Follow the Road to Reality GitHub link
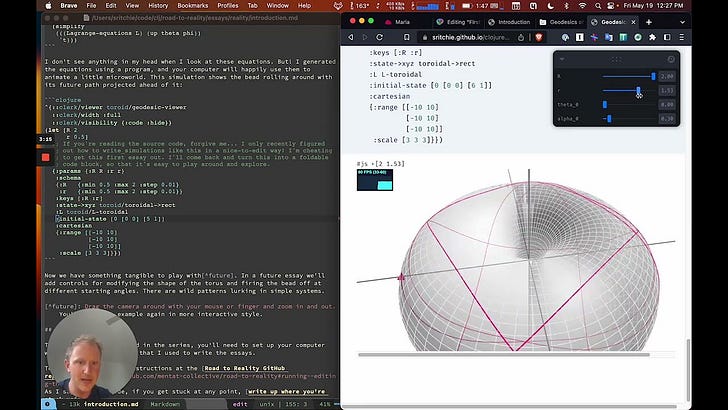728x410 pixels. coord(245,368)
